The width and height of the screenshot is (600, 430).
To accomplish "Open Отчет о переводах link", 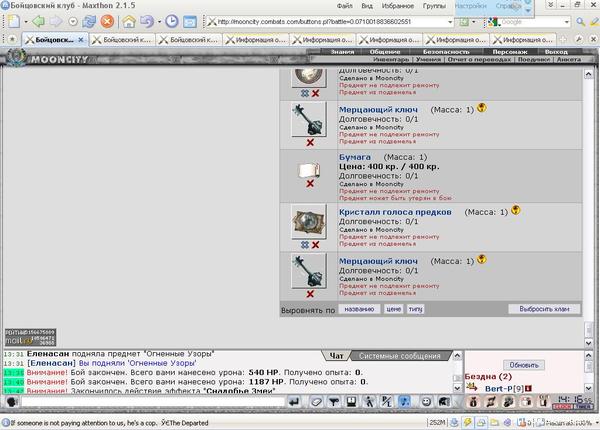I will click(x=479, y=60).
